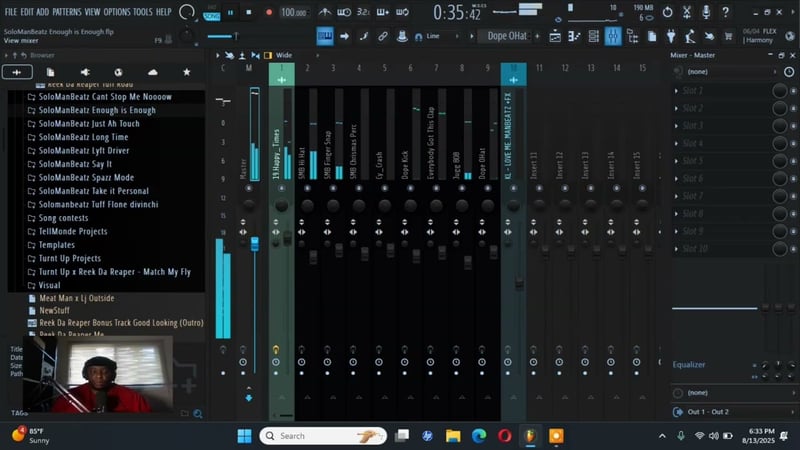Open the Playlist view
This screenshot has height=450, width=800.
(x=555, y=36)
